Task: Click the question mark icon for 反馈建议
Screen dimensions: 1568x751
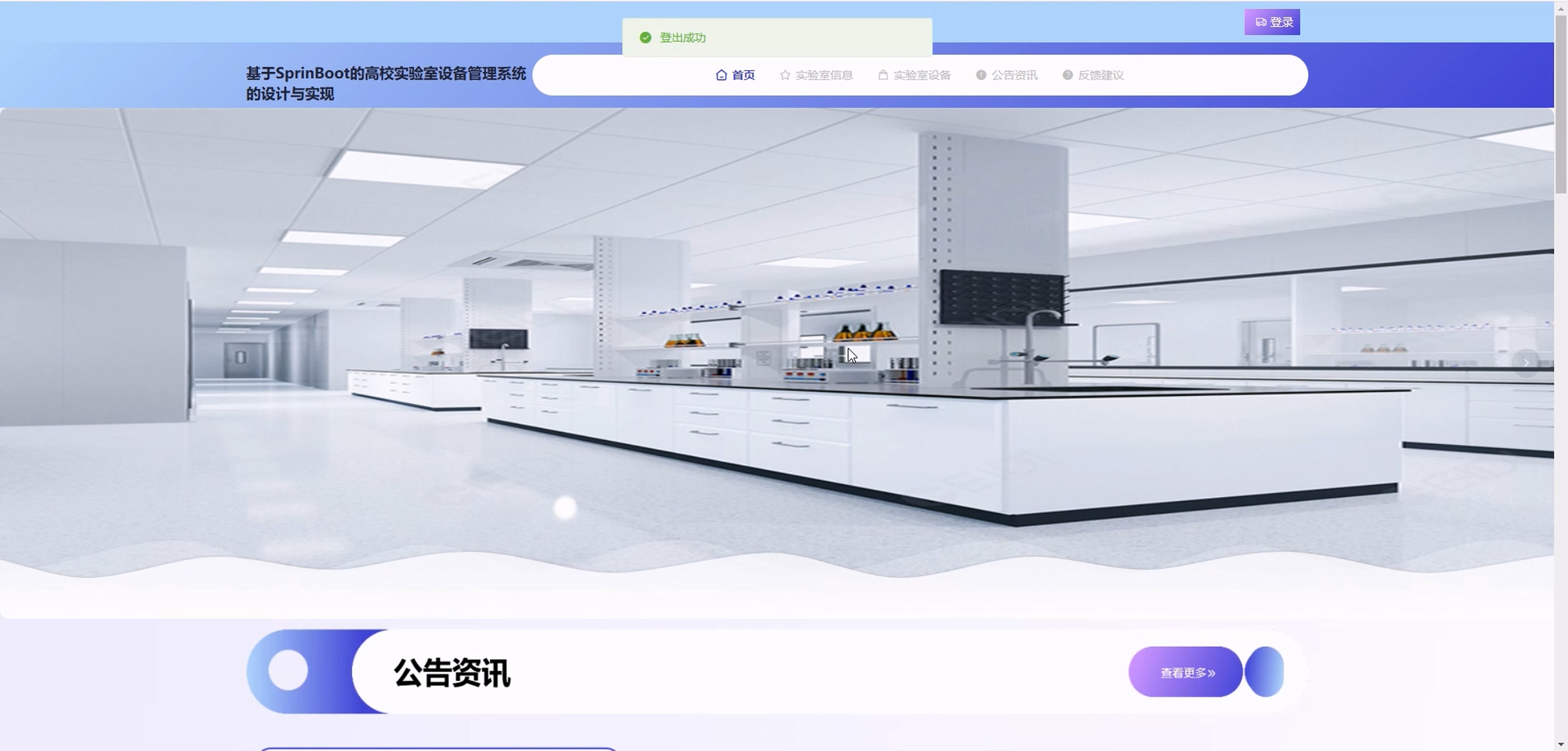Action: [1067, 75]
